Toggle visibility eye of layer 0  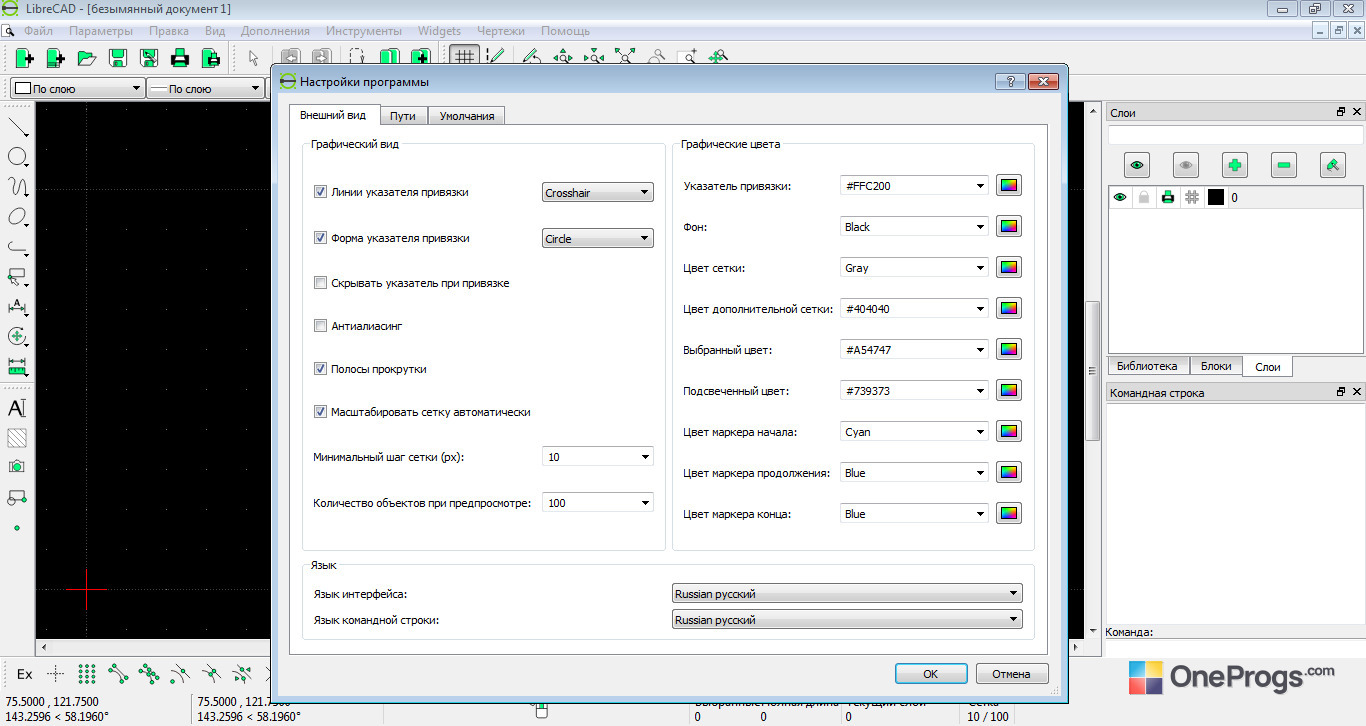coord(1120,198)
